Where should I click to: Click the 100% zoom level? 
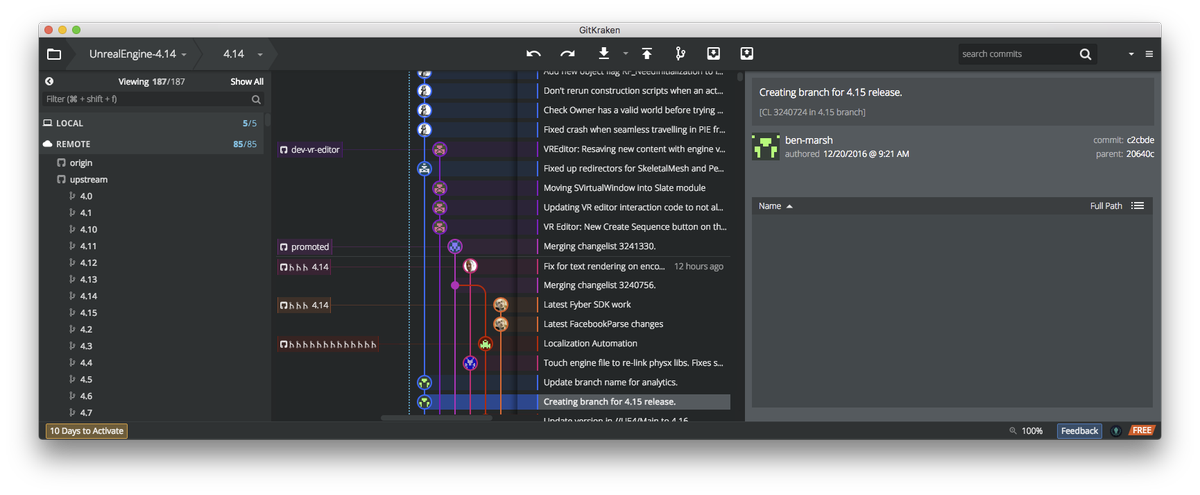coord(1032,431)
